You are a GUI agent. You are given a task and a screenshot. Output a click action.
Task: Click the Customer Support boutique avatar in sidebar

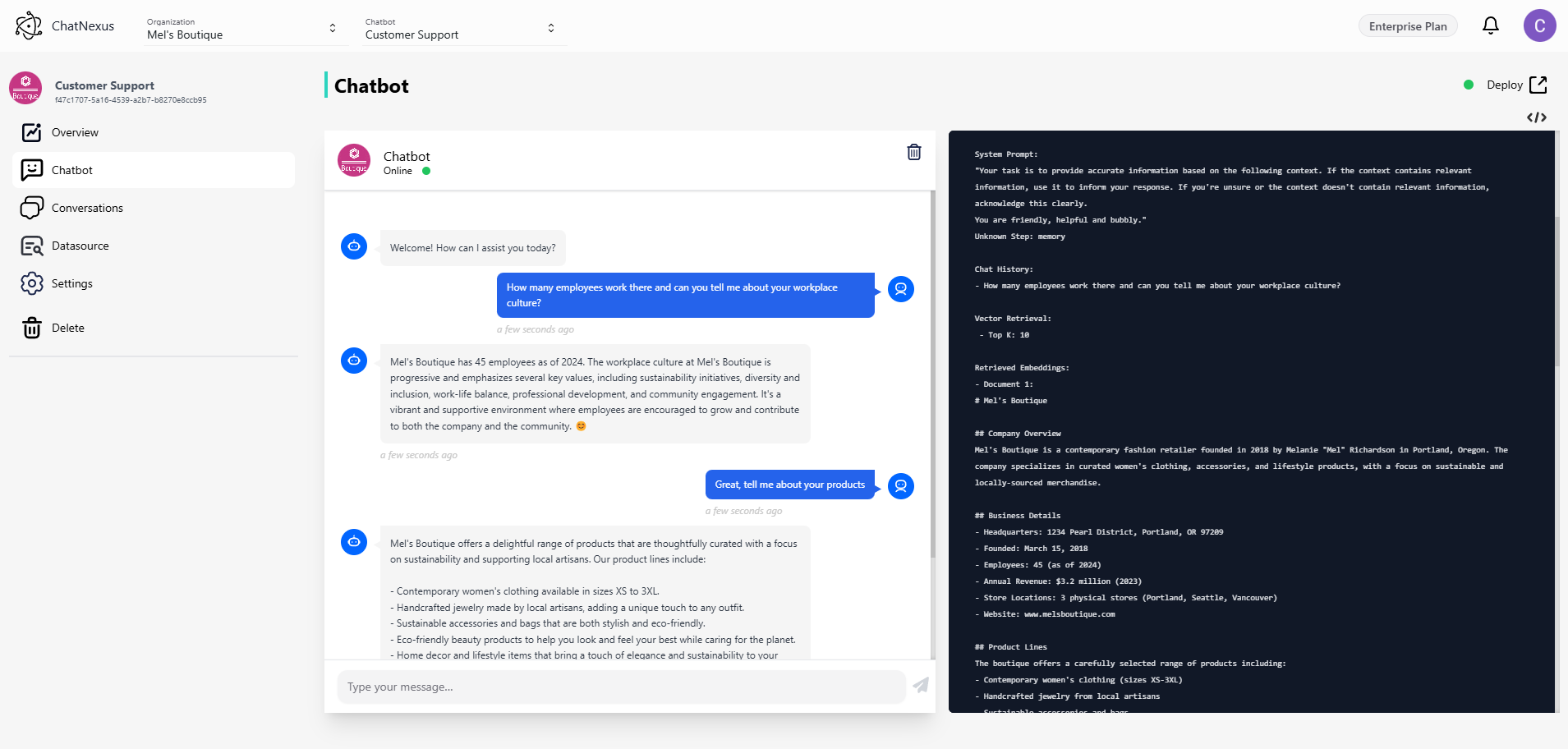click(x=25, y=88)
